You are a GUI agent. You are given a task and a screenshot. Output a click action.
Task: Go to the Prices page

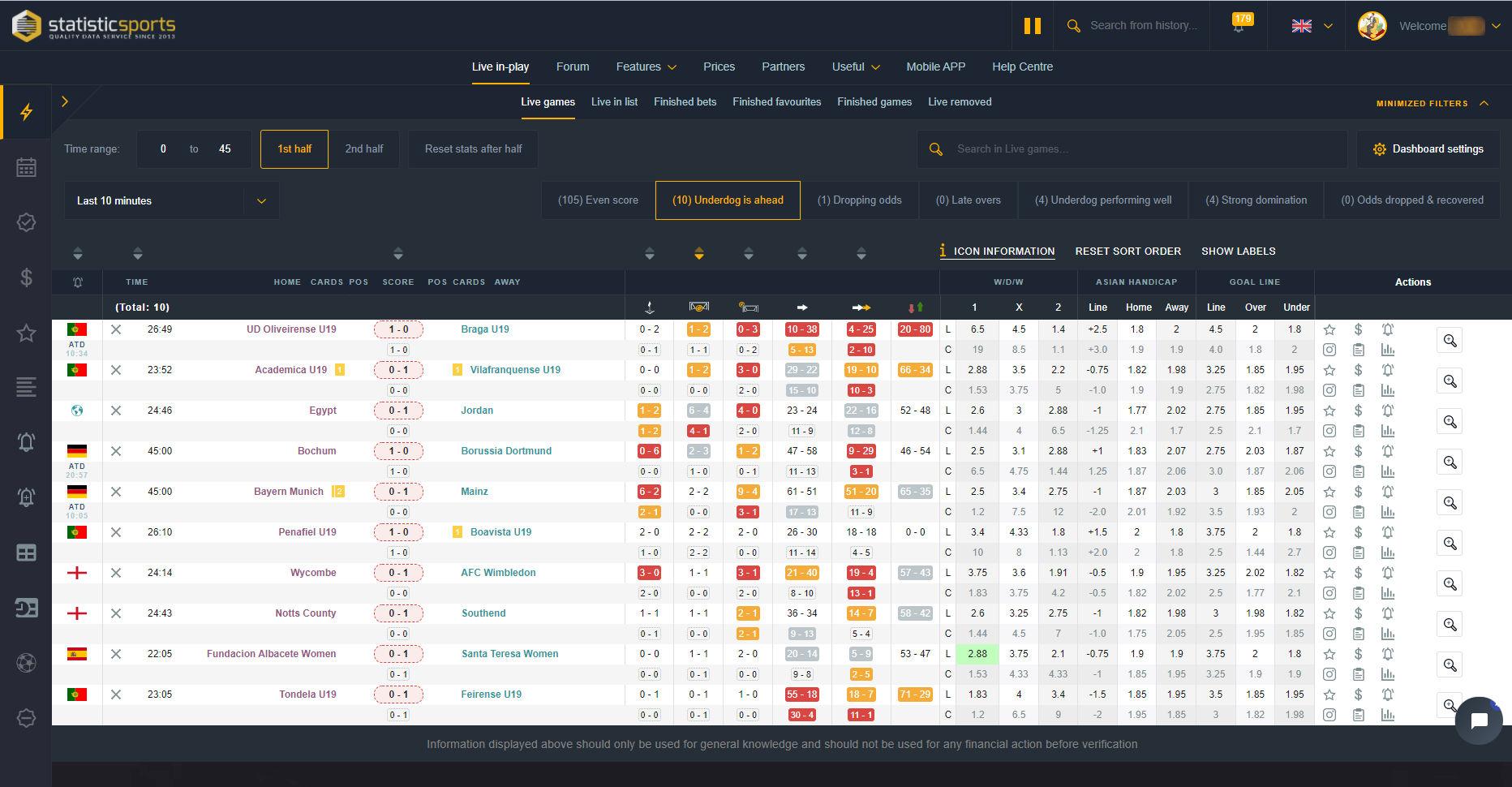coord(719,67)
